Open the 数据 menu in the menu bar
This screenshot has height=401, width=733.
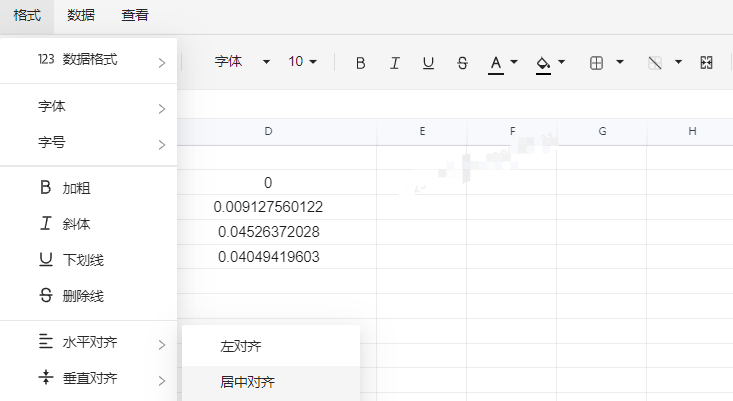(81, 15)
